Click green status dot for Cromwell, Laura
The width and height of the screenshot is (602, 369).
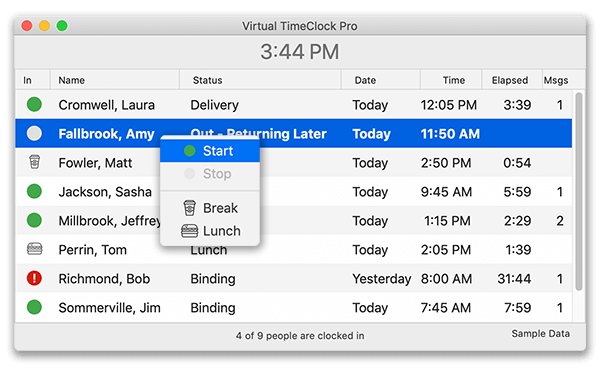[34, 104]
